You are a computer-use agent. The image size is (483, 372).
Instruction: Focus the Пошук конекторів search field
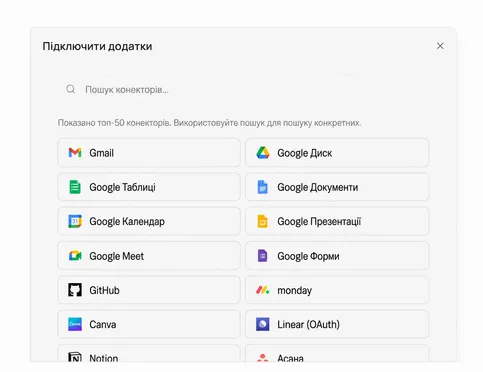[243, 90]
